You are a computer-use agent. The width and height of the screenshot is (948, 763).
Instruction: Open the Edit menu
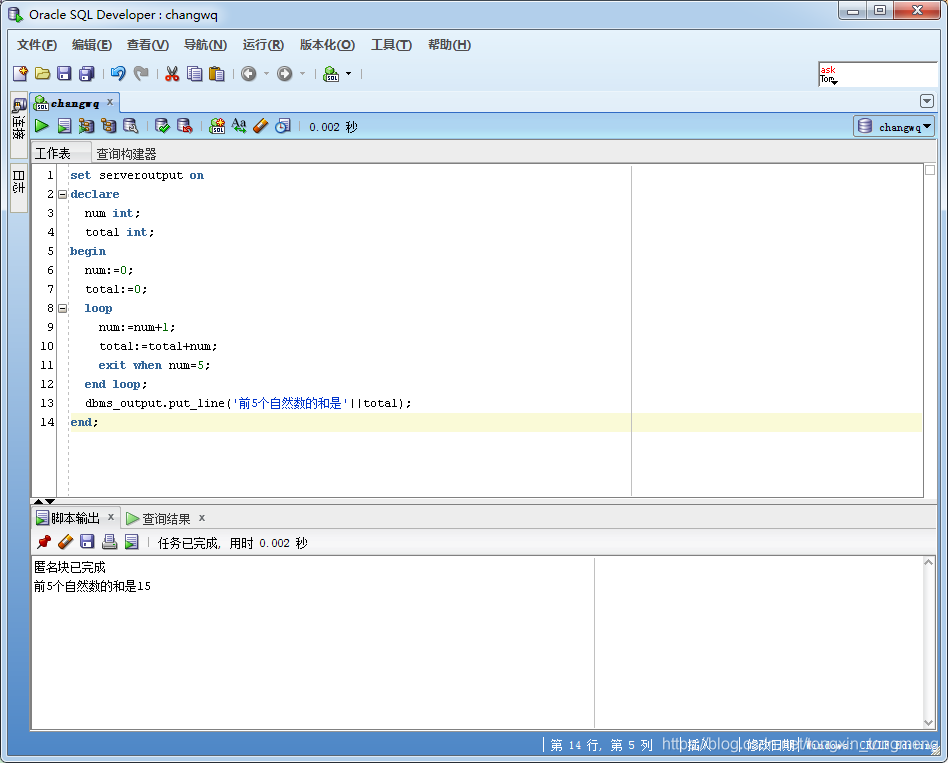tap(92, 45)
